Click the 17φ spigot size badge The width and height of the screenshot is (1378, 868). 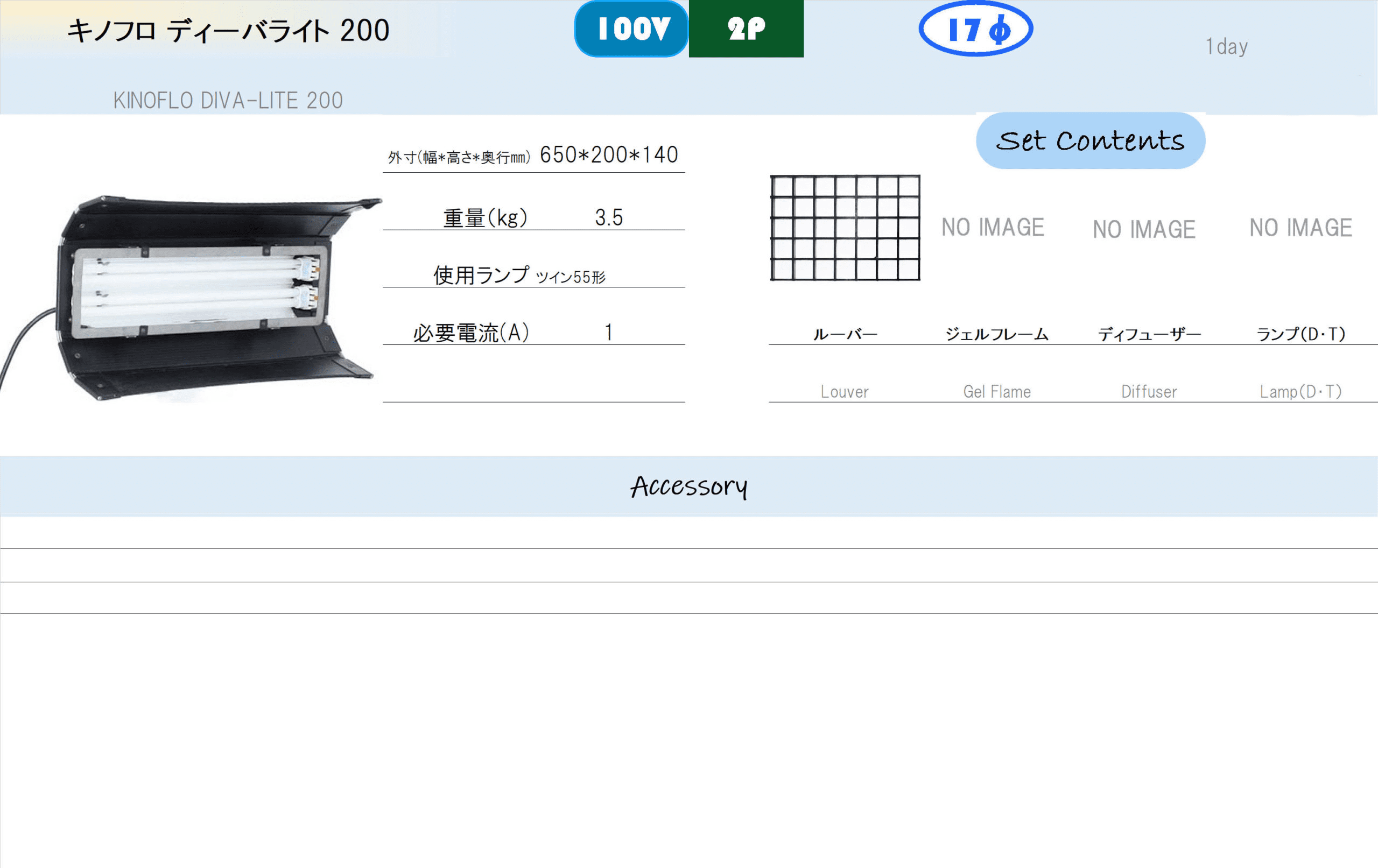coord(976,29)
